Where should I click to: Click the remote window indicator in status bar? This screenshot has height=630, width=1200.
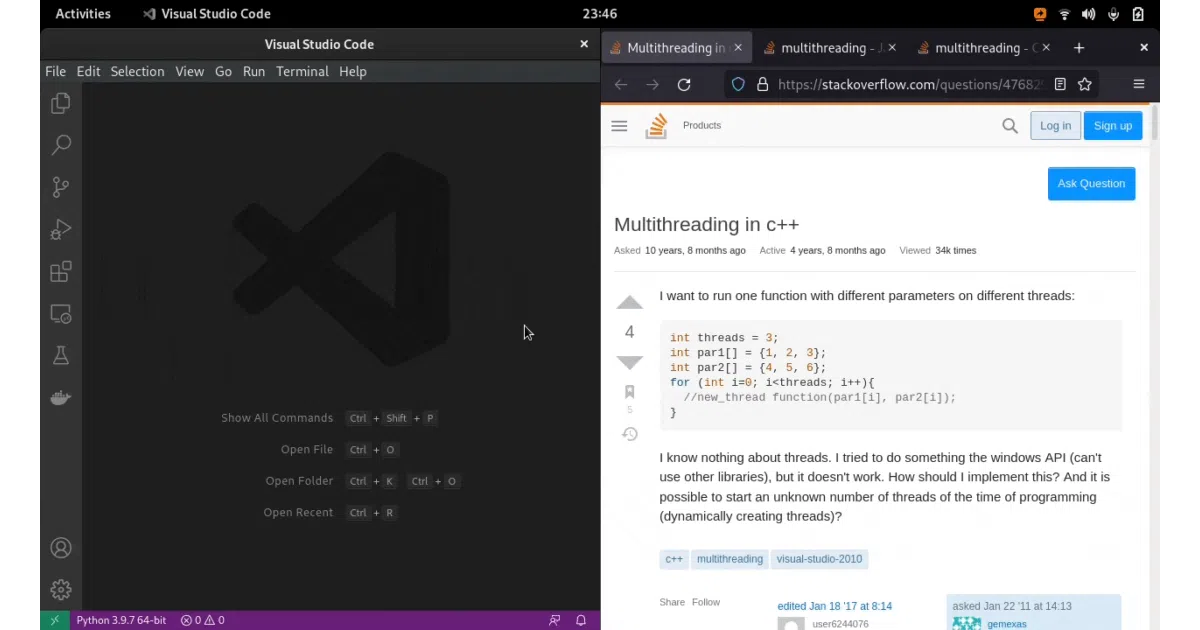click(55, 620)
